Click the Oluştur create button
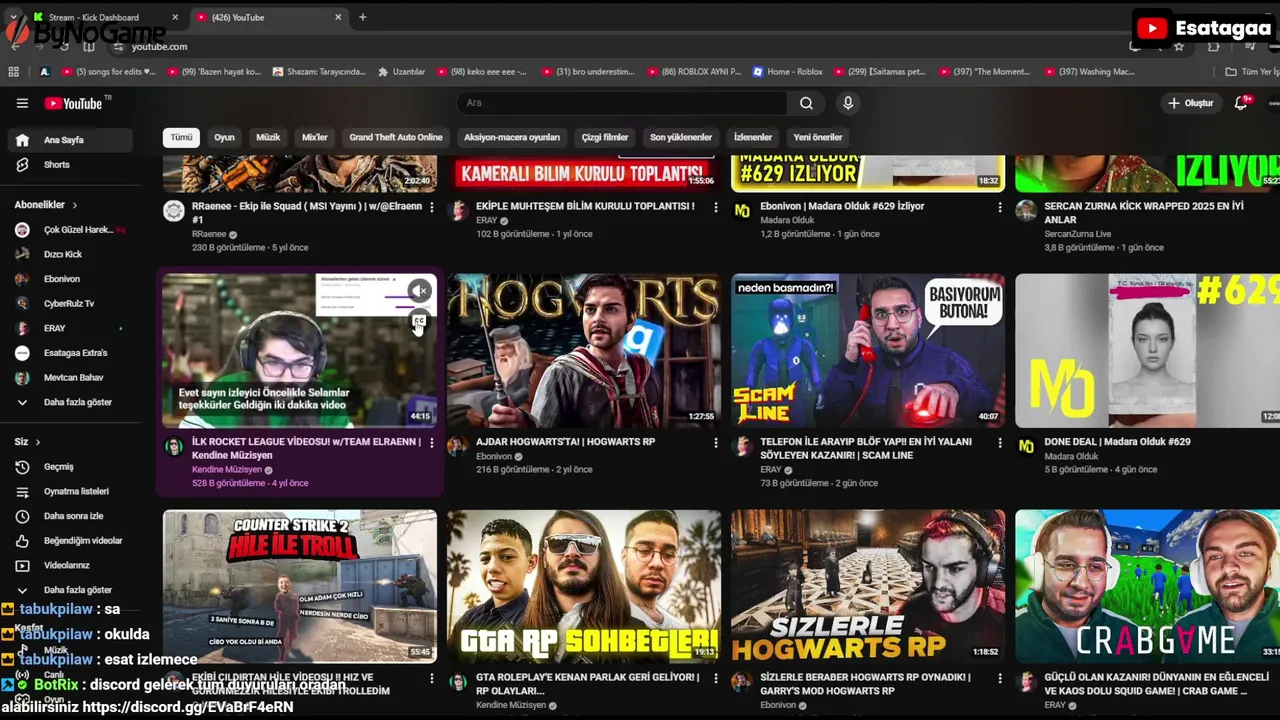 point(1190,103)
